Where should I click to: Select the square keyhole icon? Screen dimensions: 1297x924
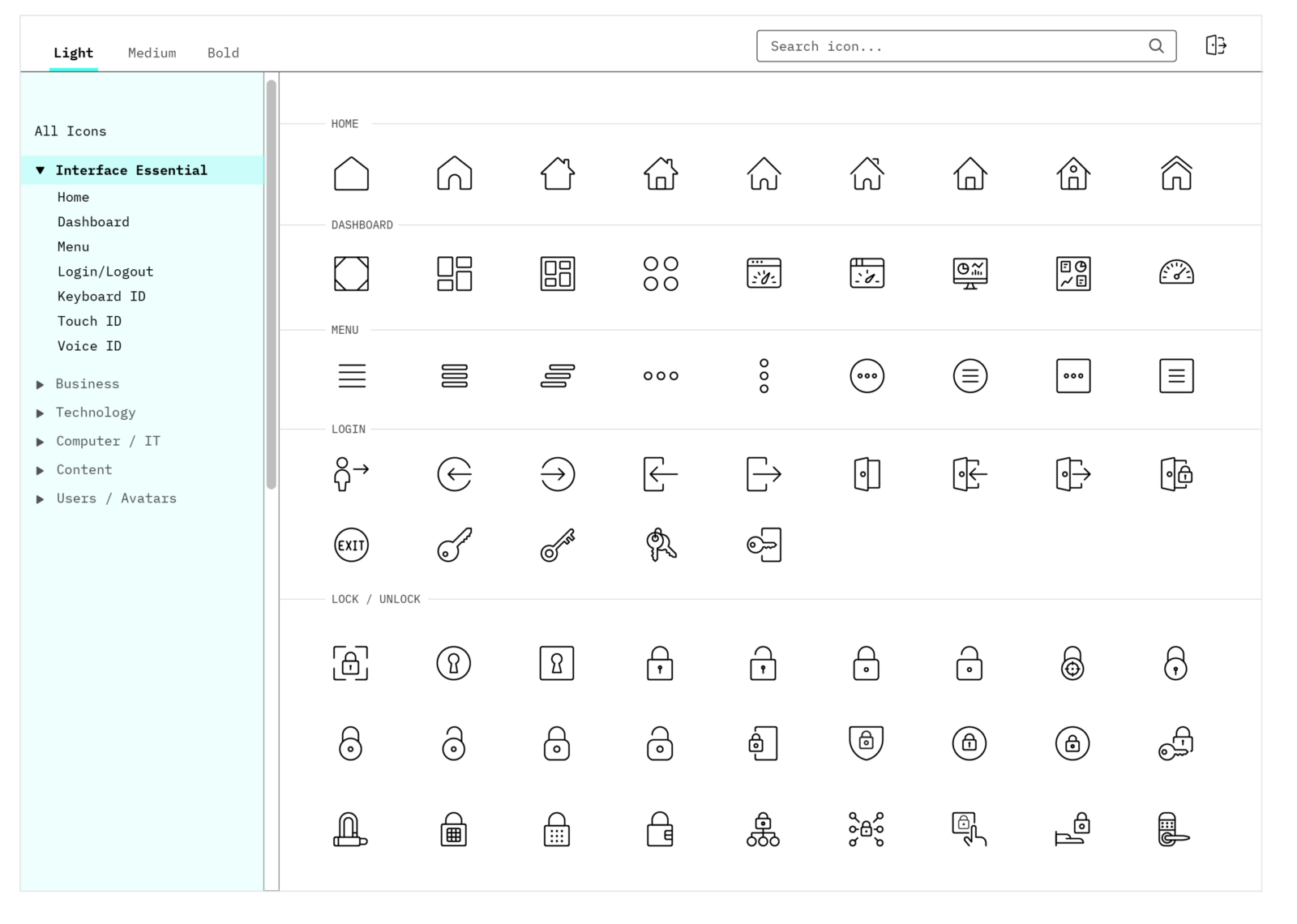pos(557,663)
